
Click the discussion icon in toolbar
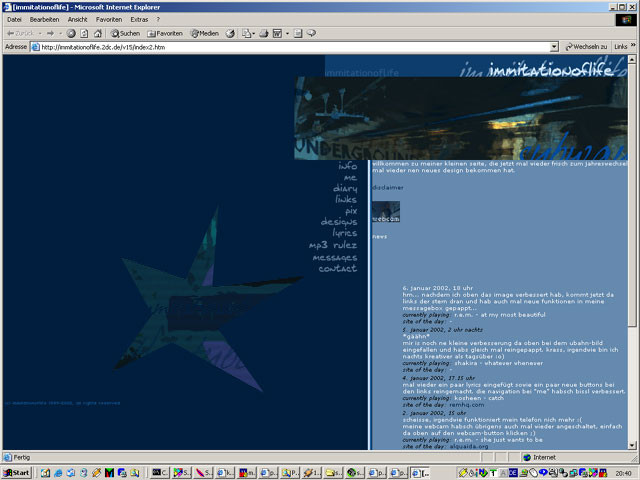coord(298,33)
